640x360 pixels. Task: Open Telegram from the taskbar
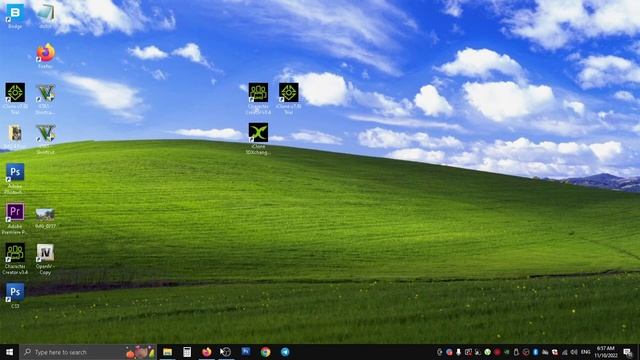click(x=285, y=352)
